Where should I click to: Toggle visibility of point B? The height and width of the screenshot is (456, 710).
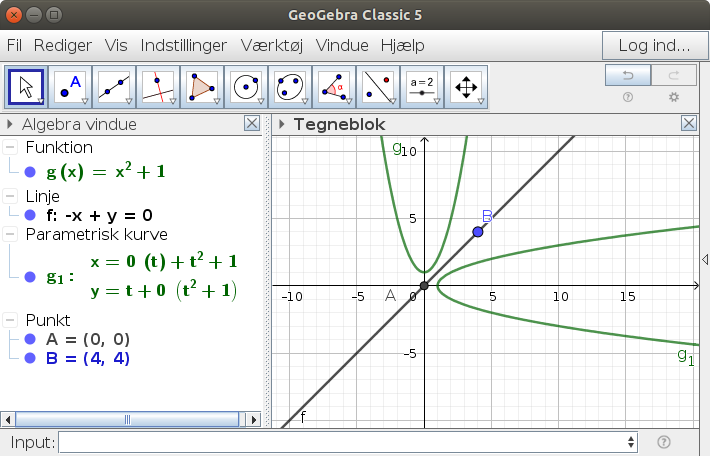pos(30,358)
